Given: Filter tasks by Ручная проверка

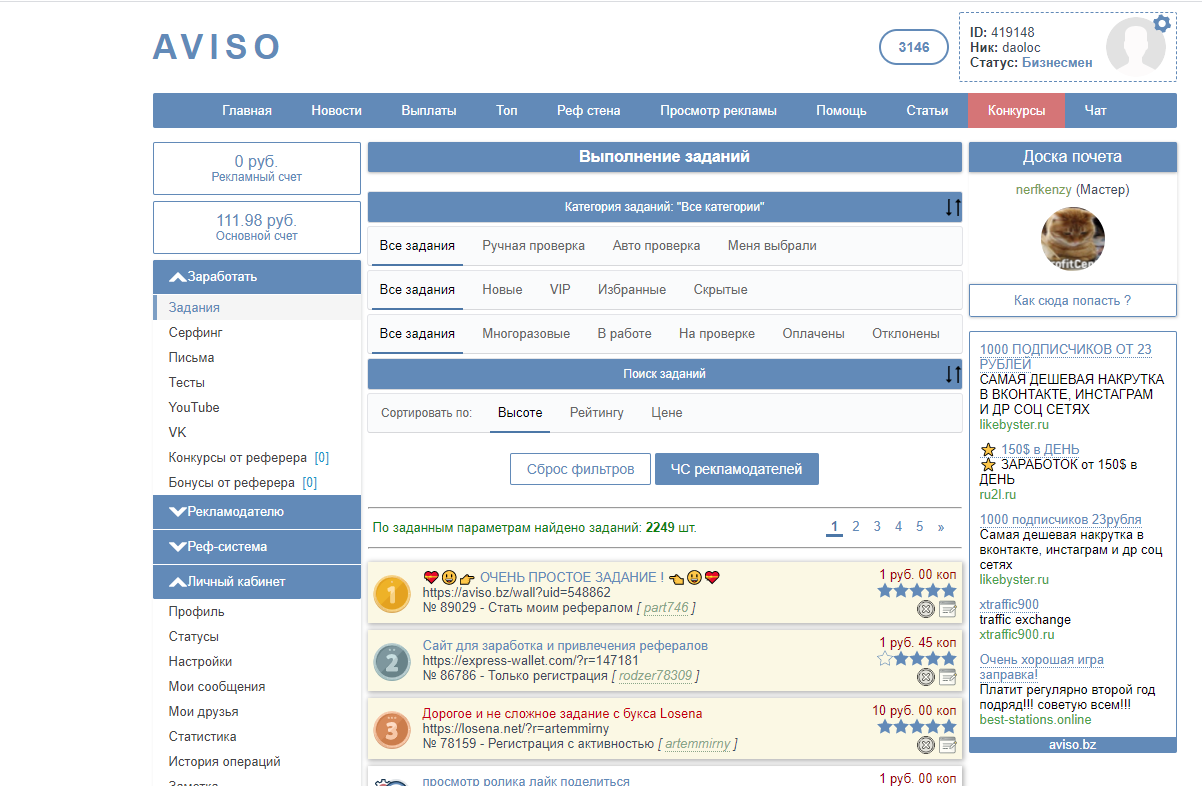Looking at the screenshot, I should (x=533, y=245).
